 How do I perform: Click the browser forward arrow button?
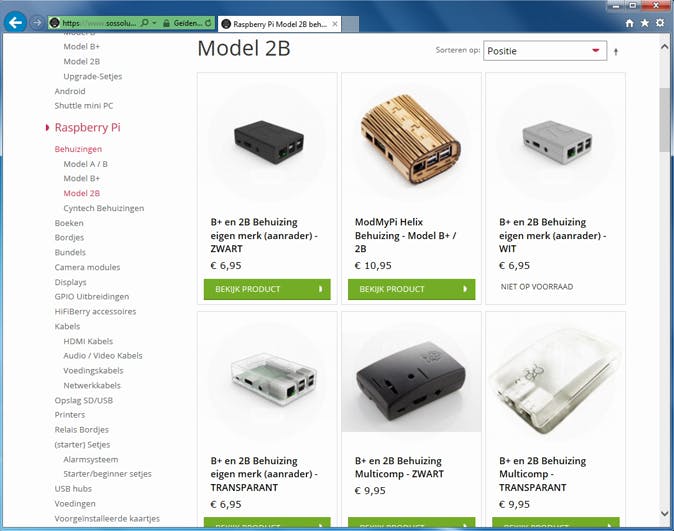(x=37, y=22)
